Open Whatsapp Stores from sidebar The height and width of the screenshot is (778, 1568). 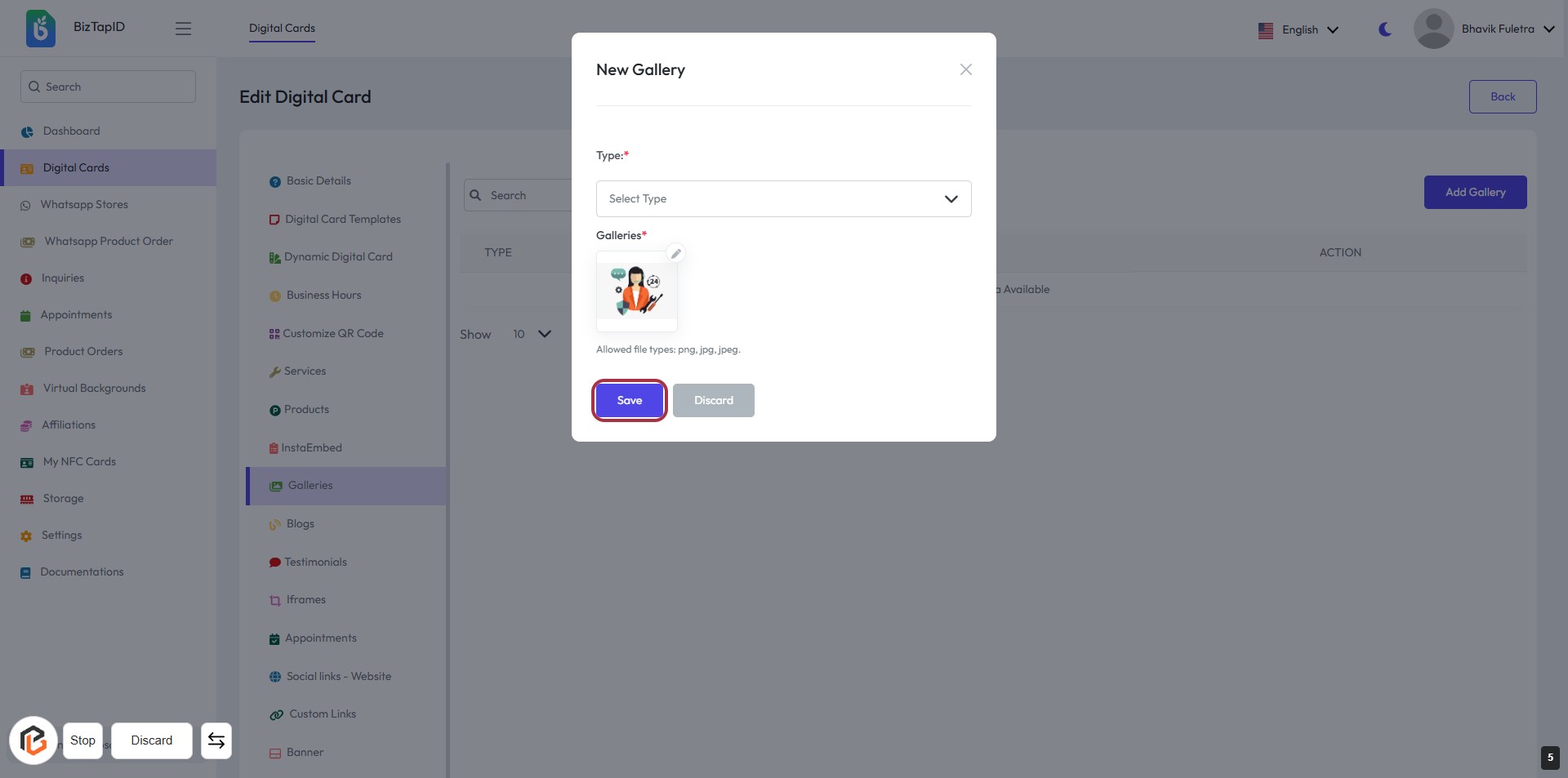[84, 205]
